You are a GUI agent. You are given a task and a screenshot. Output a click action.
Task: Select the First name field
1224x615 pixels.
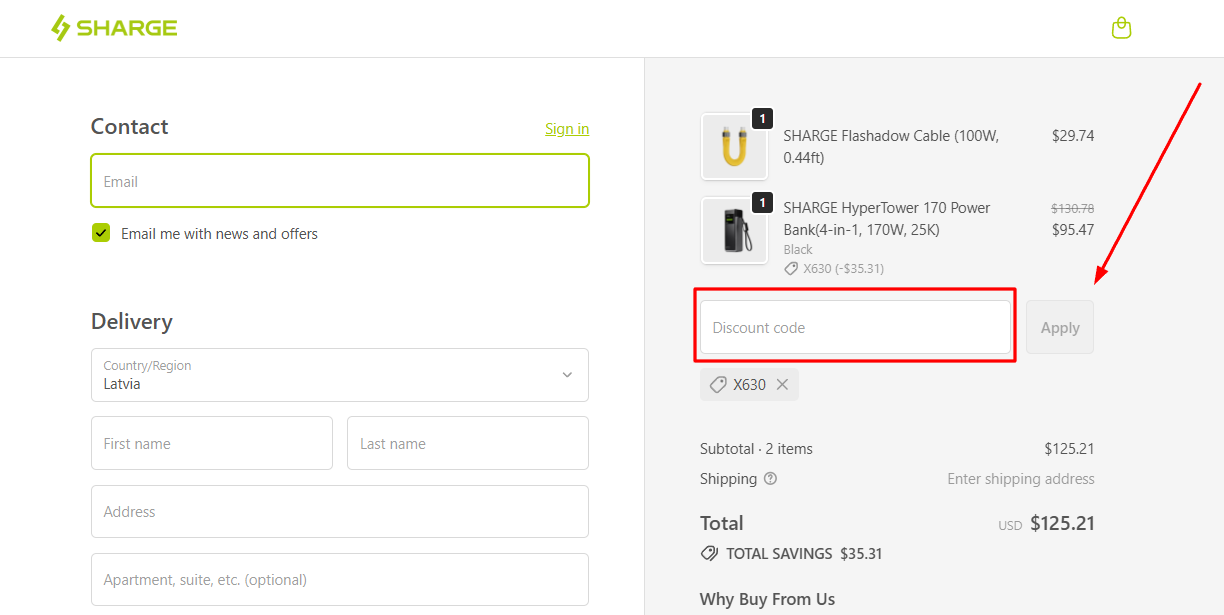click(212, 443)
